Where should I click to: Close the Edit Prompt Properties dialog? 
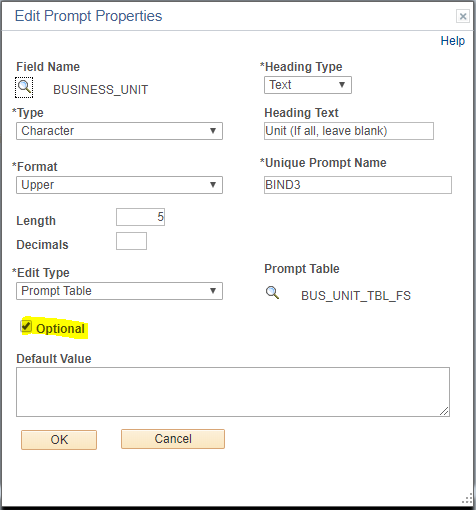coord(463,16)
